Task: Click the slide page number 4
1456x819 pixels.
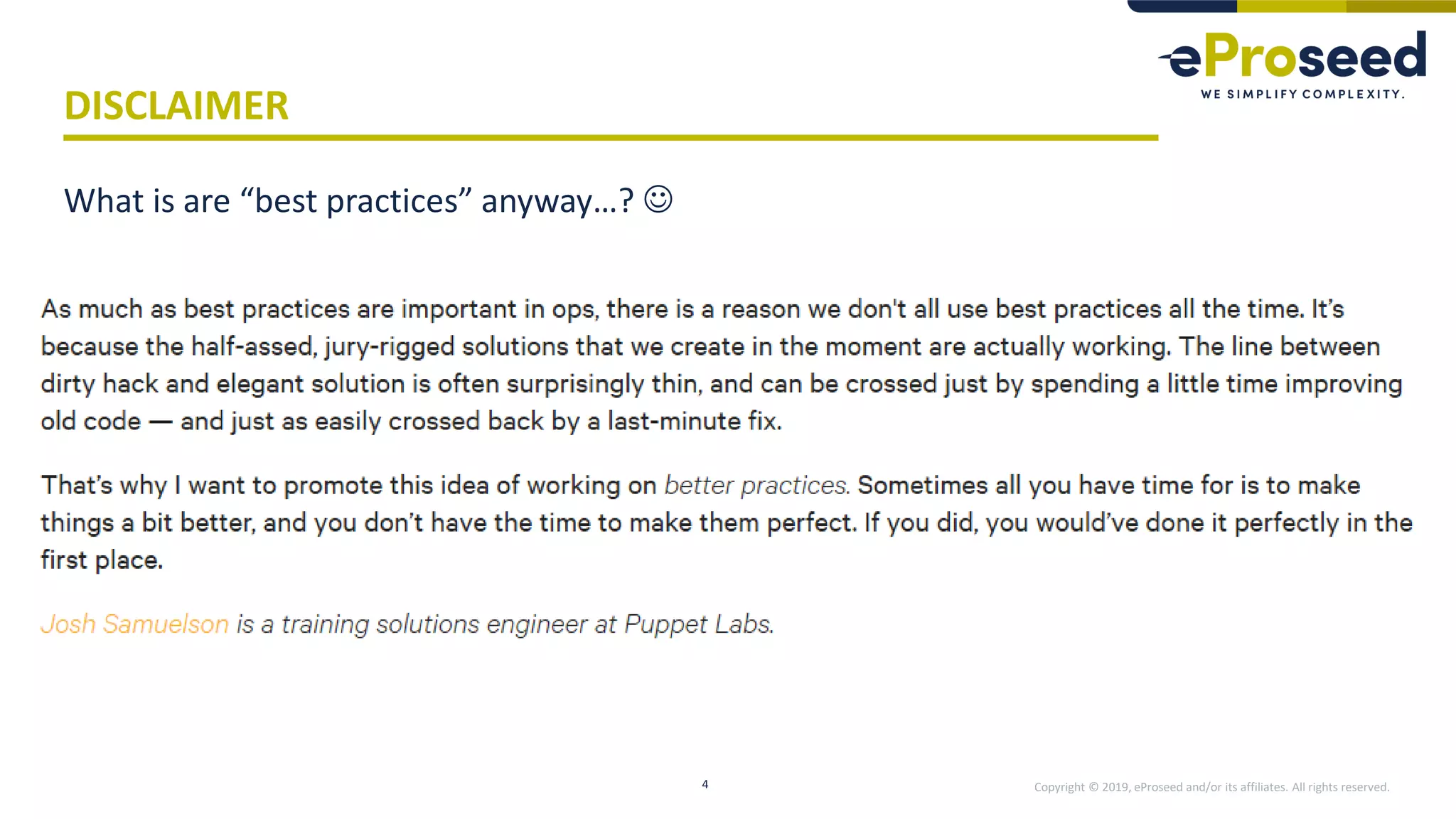Action: point(705,784)
